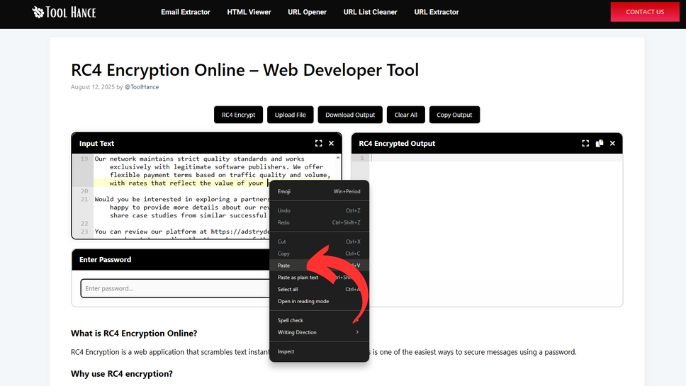Choose Paste from the context menu

tap(319, 265)
